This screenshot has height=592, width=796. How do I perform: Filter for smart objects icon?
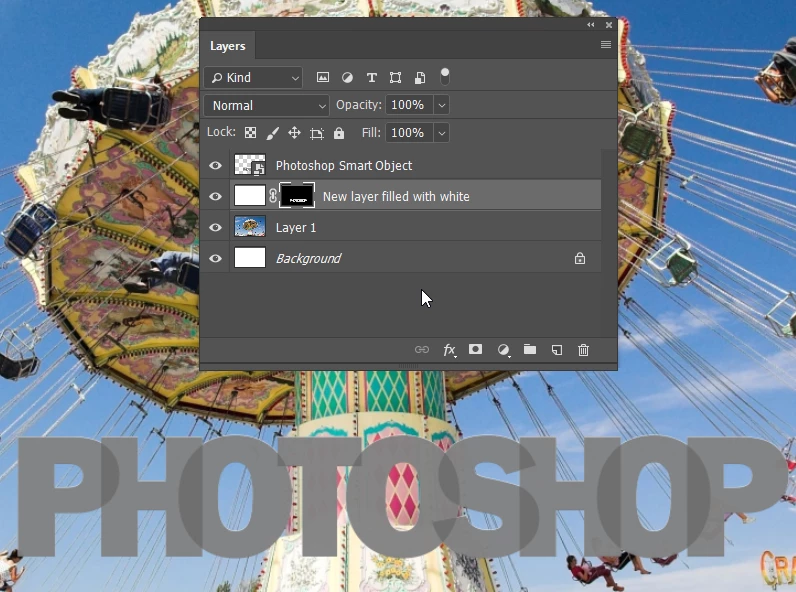[x=420, y=77]
